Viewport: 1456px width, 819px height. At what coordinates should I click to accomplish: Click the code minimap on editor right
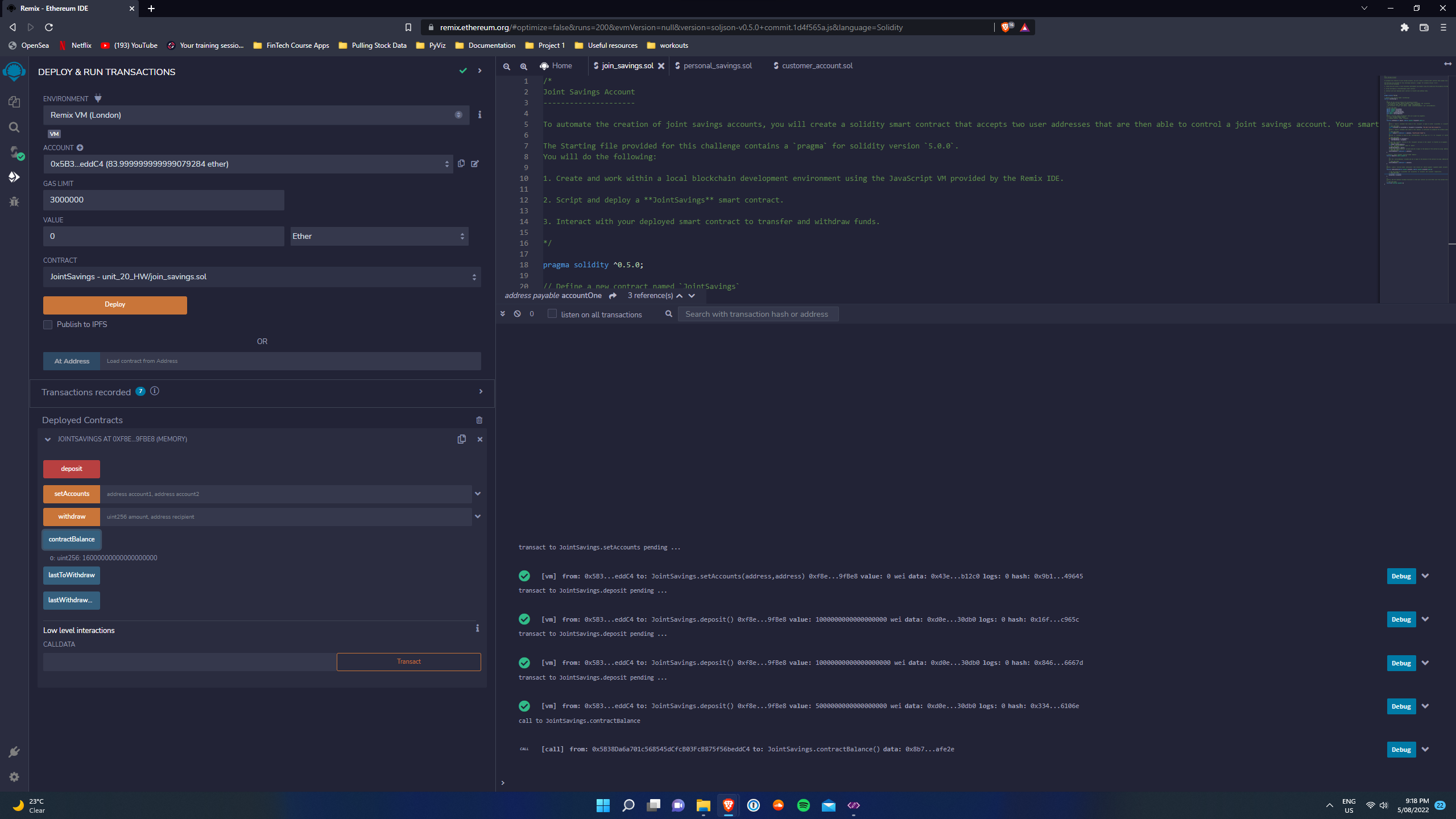1414,188
